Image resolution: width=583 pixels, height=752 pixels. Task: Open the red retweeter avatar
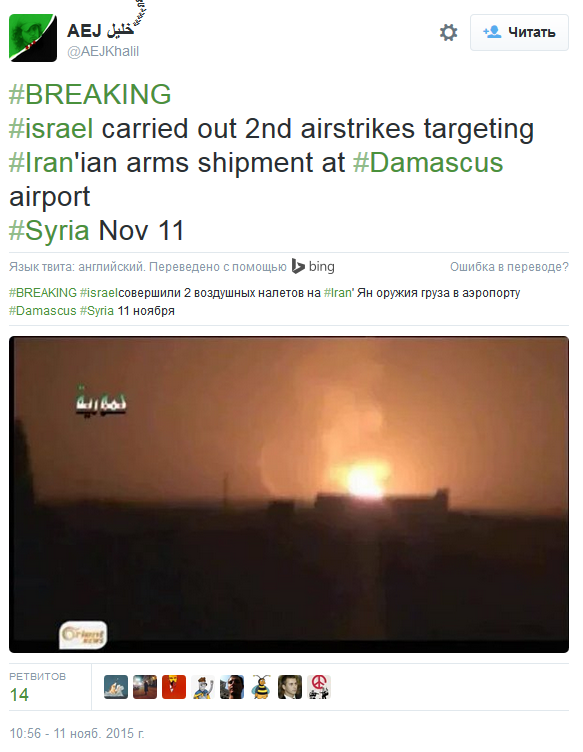(x=174, y=687)
